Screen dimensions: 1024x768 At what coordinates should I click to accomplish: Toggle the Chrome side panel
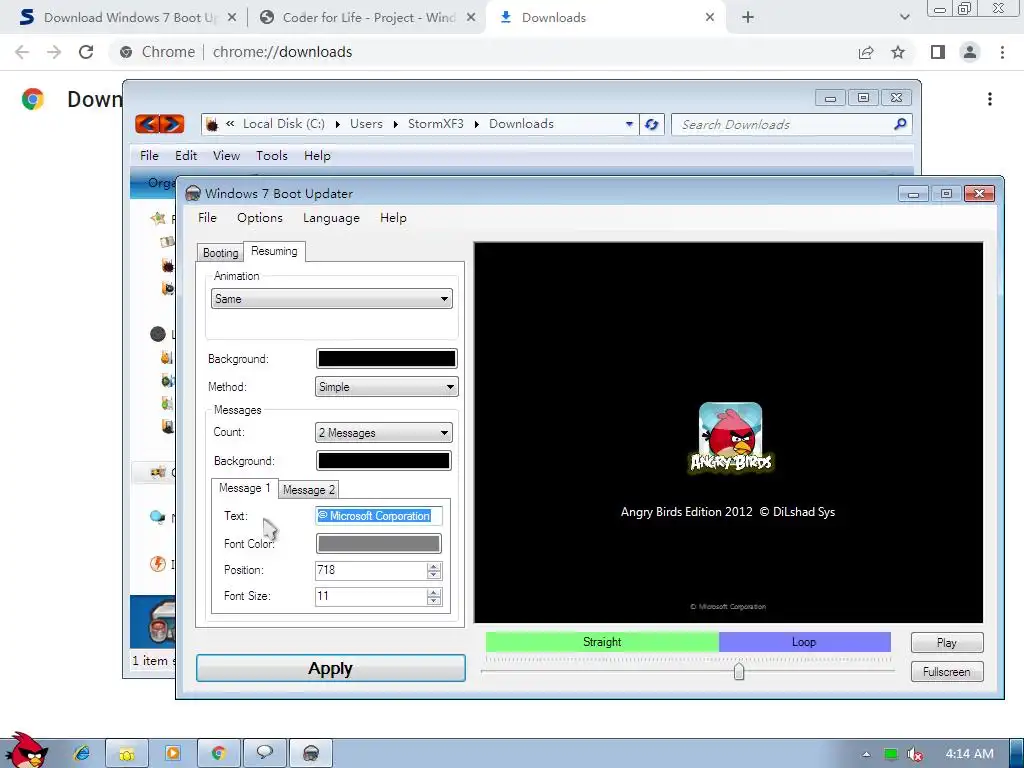[x=938, y=52]
